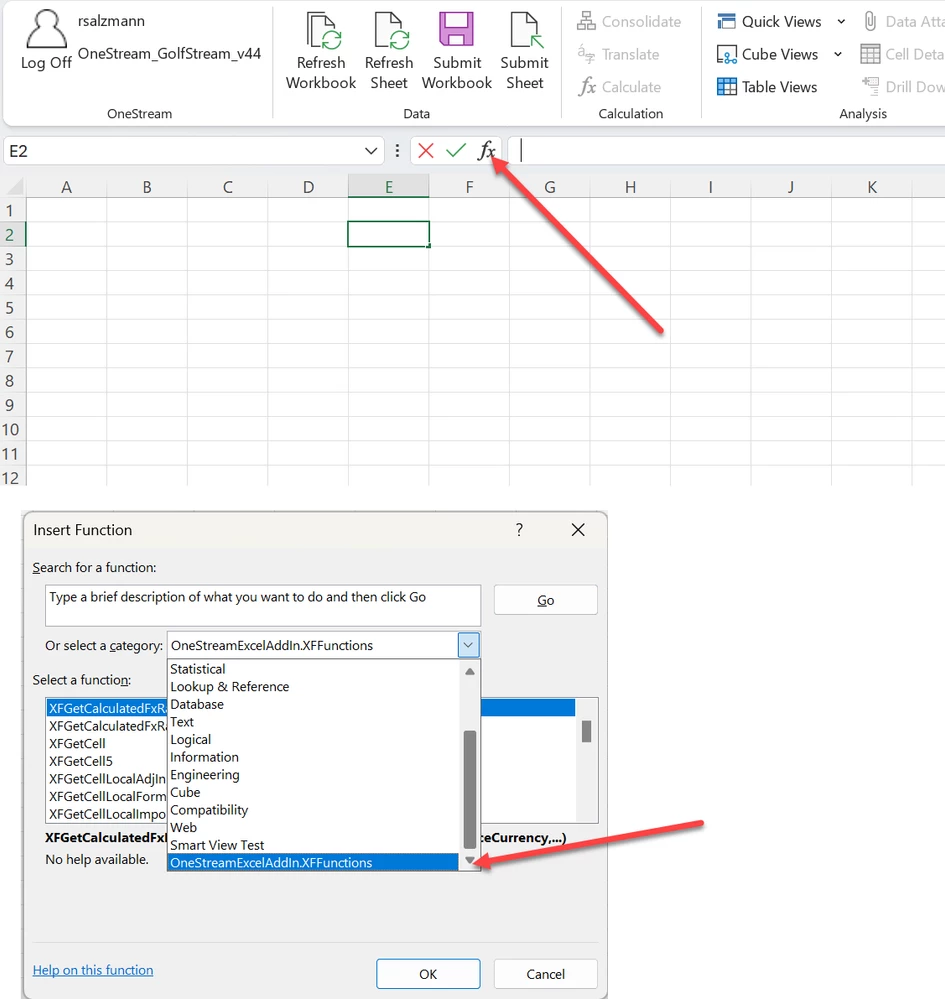Choose Compatibility category

point(313,810)
